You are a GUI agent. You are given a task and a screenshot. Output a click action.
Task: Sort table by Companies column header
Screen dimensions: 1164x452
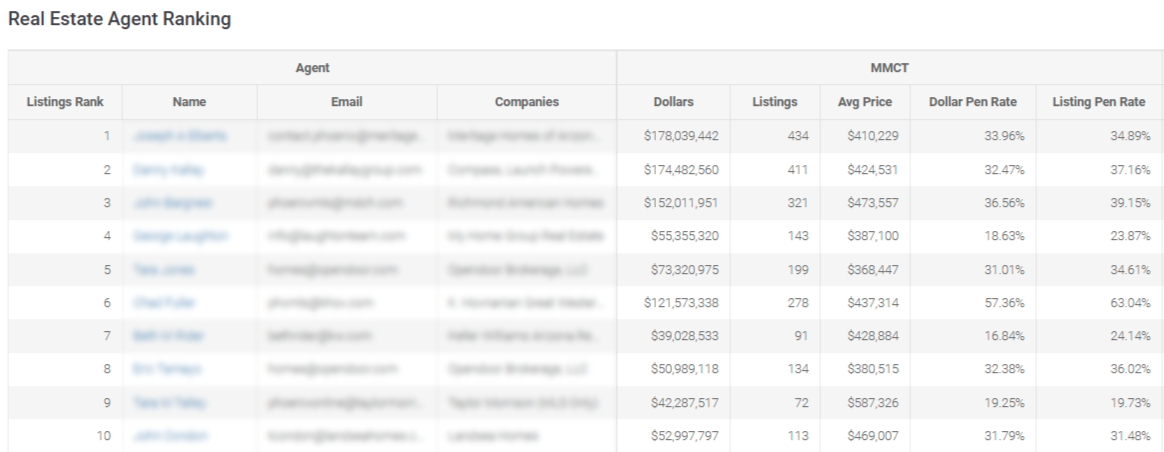(x=526, y=102)
